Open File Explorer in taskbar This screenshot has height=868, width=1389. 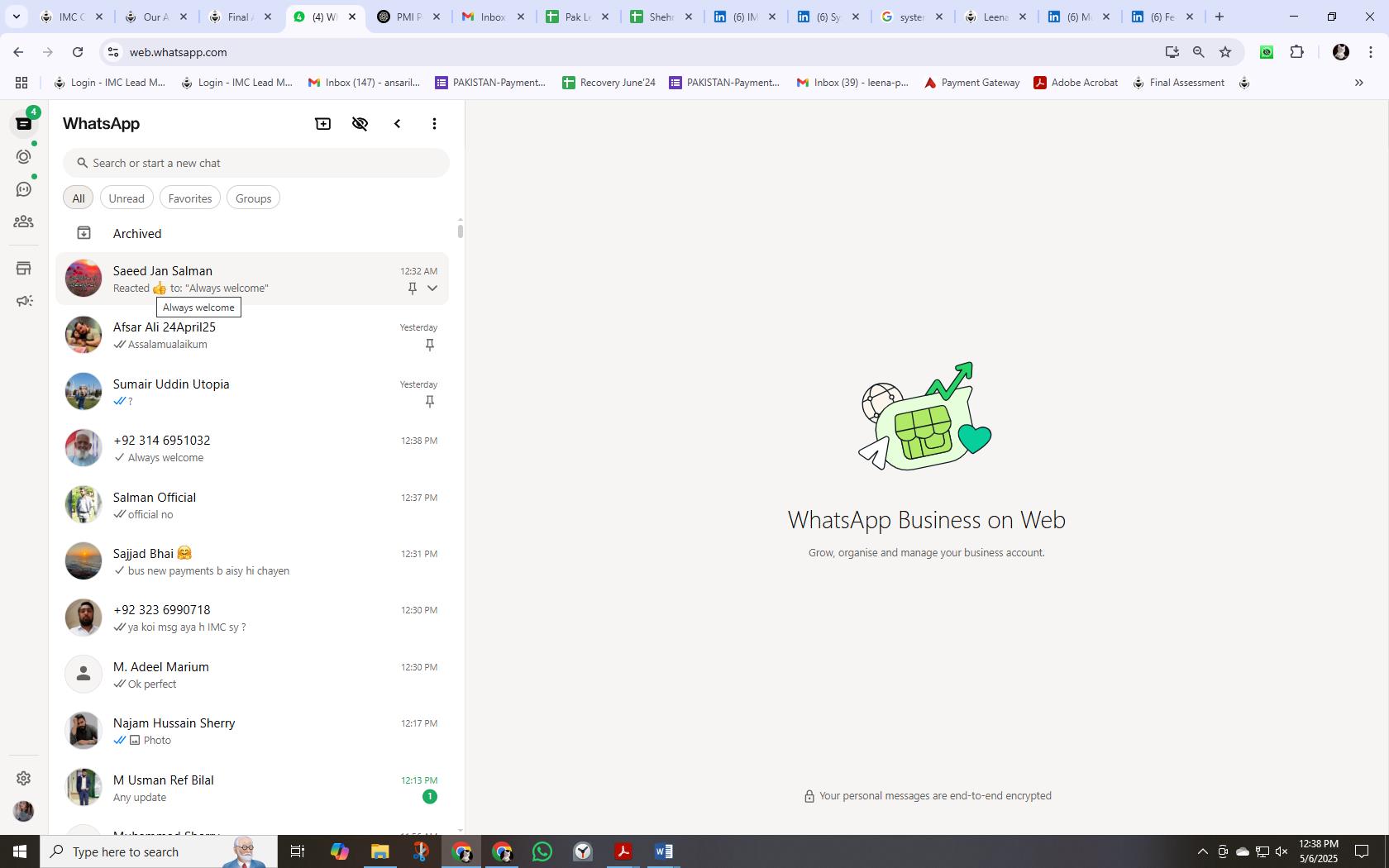pyautogui.click(x=379, y=851)
